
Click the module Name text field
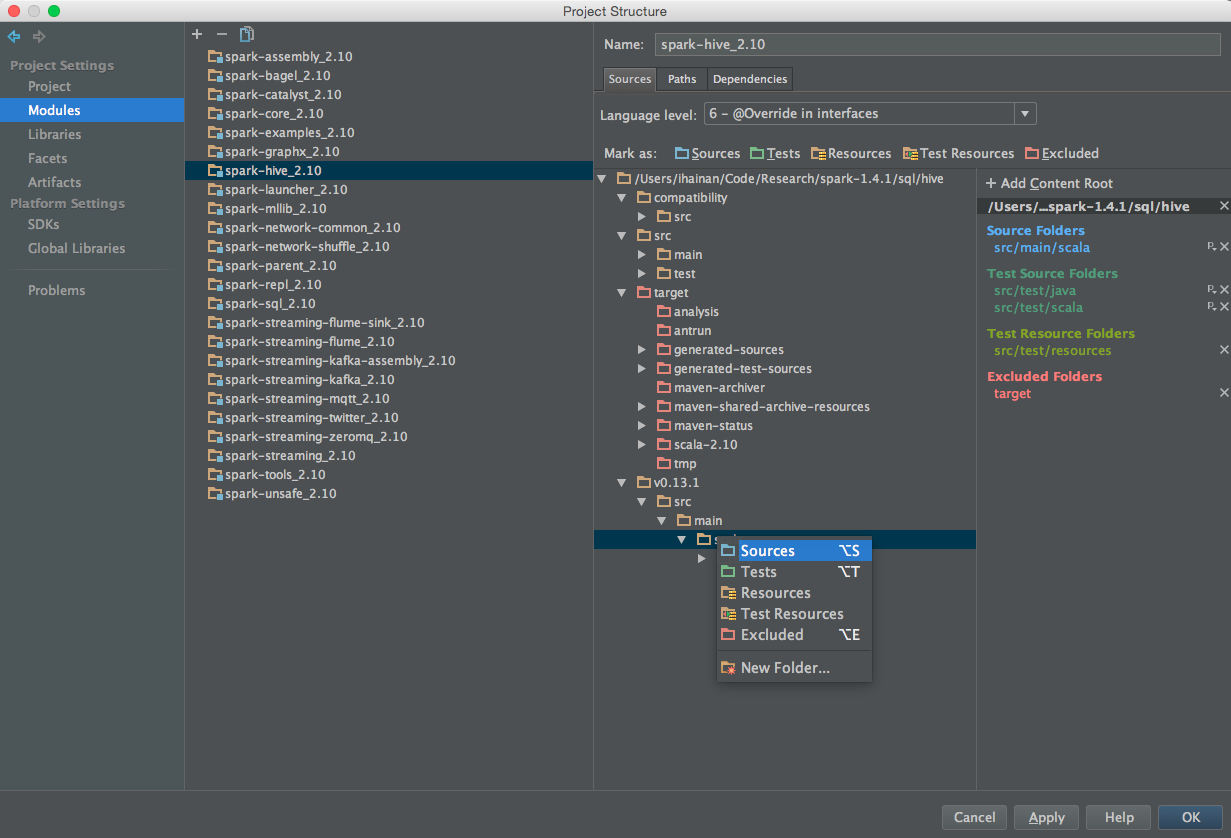(937, 44)
